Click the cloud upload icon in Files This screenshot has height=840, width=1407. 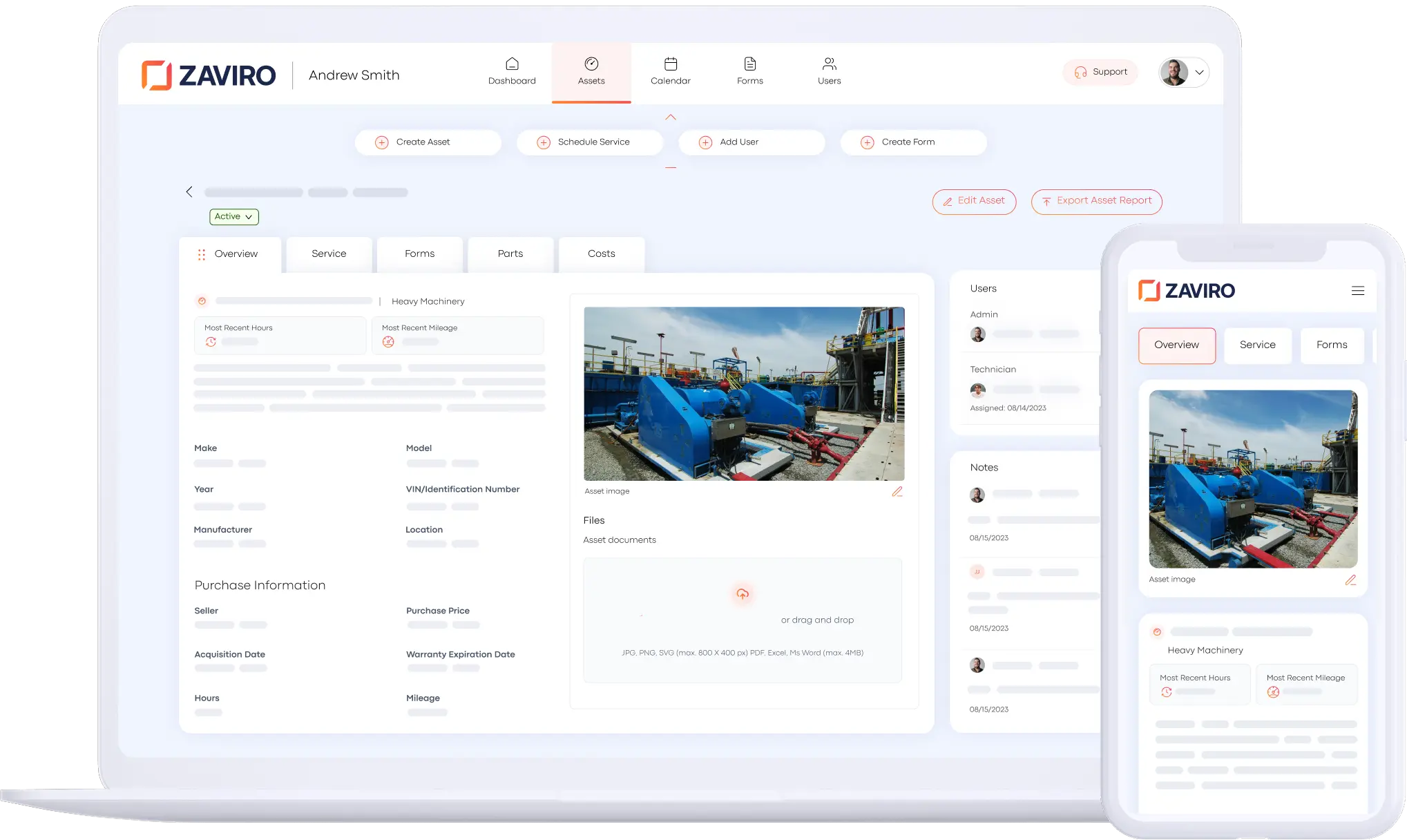[x=743, y=594]
